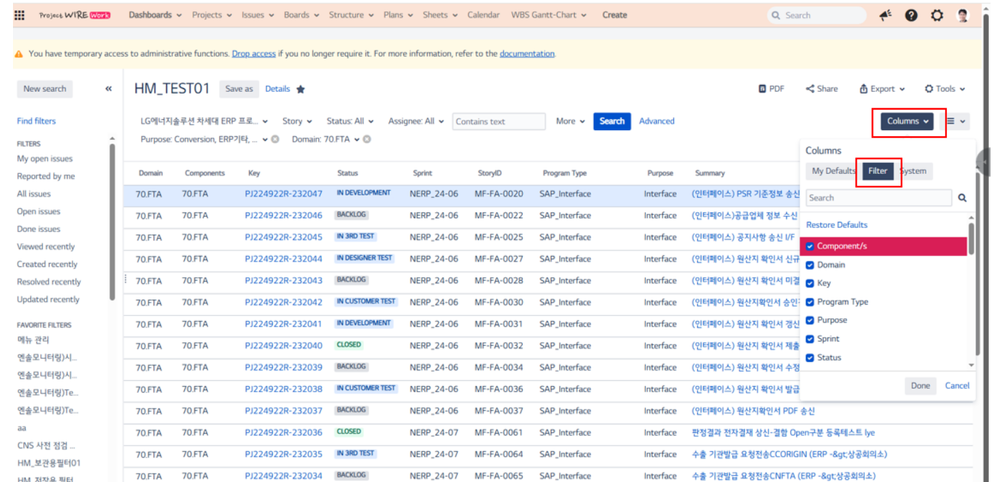Click the magnifier icon in Columns search
Viewport: 999px width, 482px height.
tap(963, 199)
